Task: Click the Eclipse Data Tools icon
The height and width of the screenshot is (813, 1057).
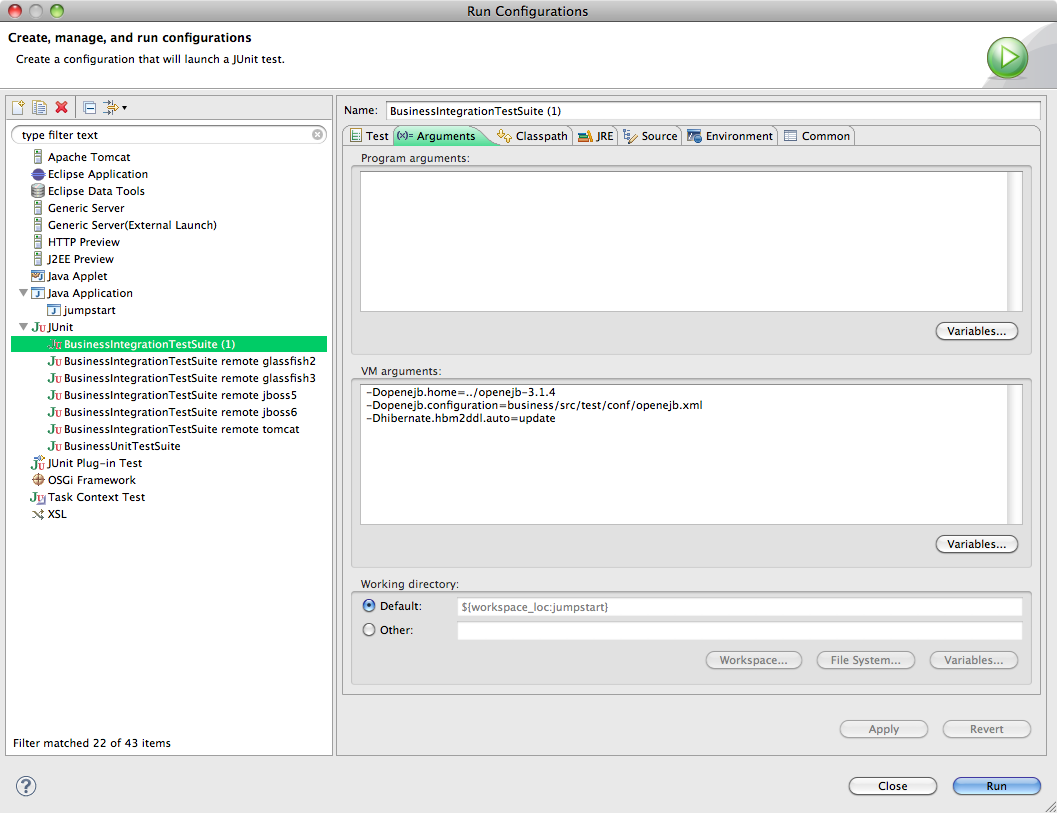Action: [x=38, y=191]
